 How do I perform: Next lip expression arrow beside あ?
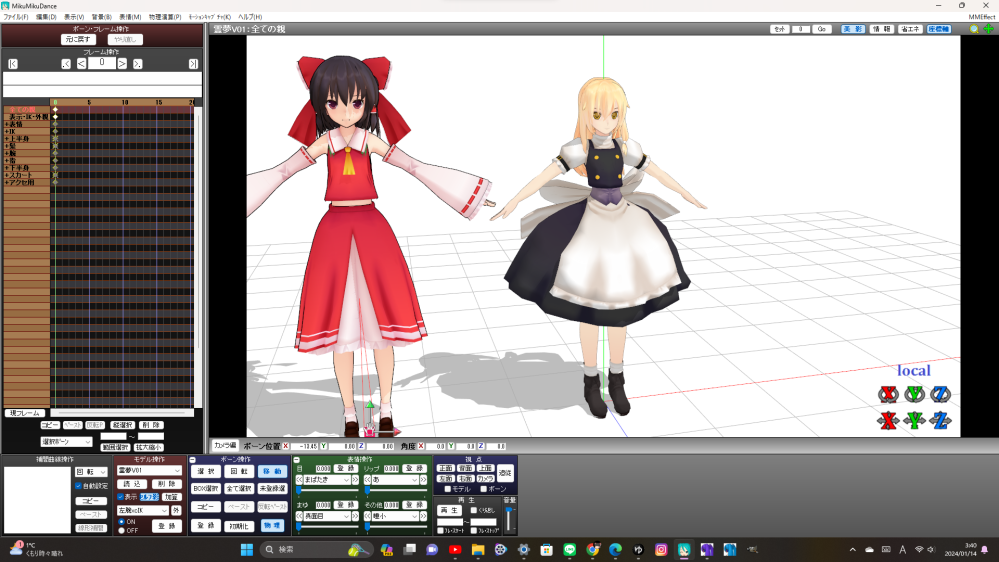pos(423,480)
